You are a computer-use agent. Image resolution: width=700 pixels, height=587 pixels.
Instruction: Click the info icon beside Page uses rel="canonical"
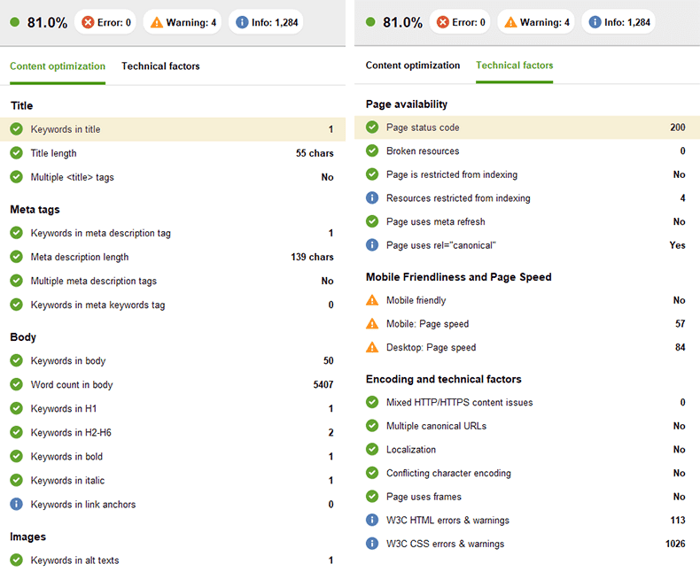pos(372,245)
